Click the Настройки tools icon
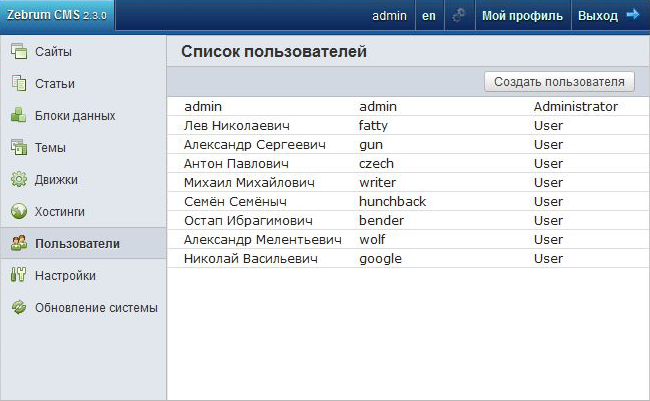Viewport: 650px width, 401px height. pos(19,275)
